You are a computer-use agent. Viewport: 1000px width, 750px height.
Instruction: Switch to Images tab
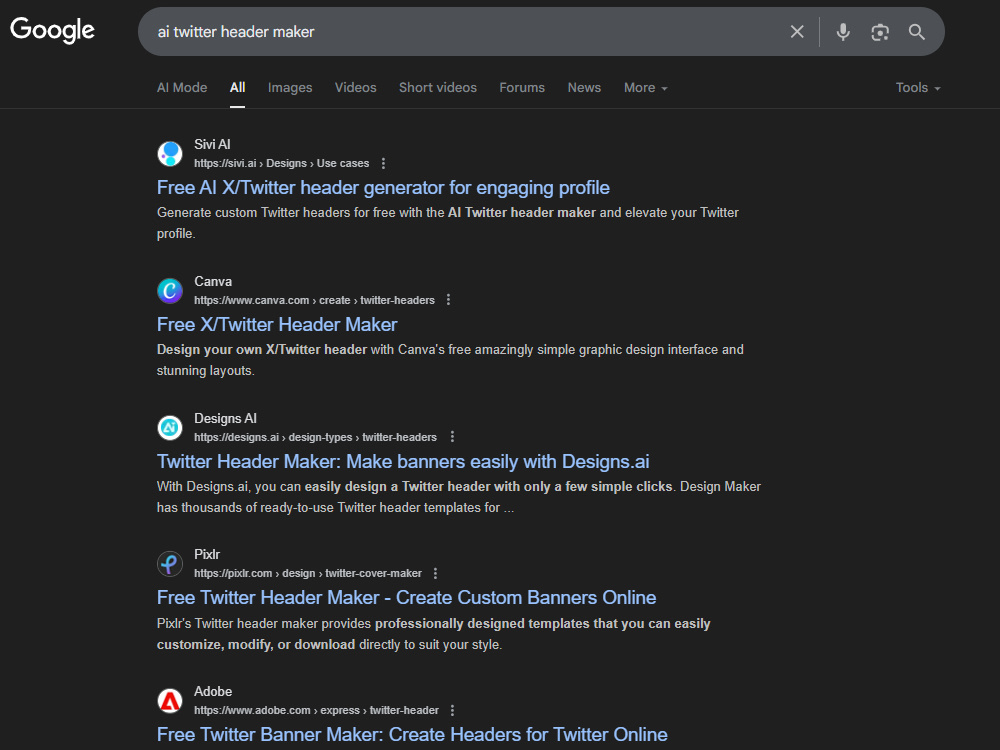[x=290, y=87]
